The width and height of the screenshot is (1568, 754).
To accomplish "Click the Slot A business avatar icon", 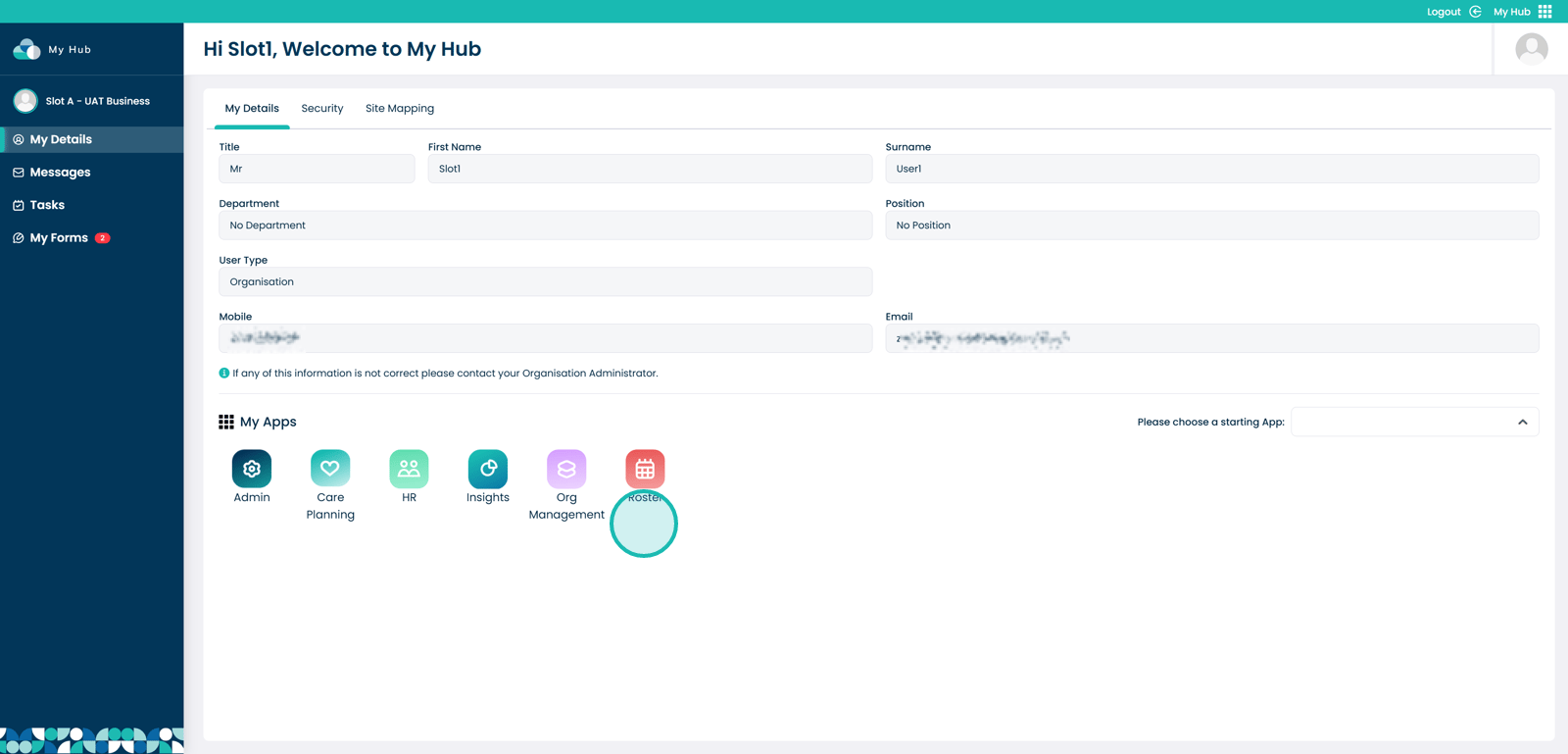I will [25, 100].
